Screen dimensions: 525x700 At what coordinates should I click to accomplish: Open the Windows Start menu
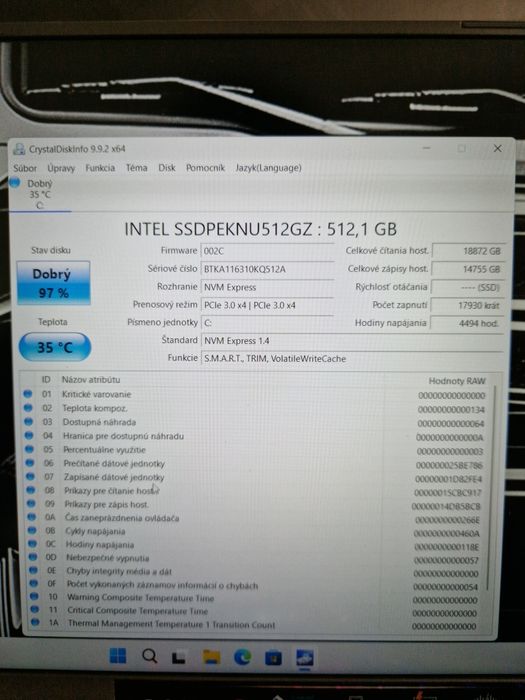click(x=118, y=656)
